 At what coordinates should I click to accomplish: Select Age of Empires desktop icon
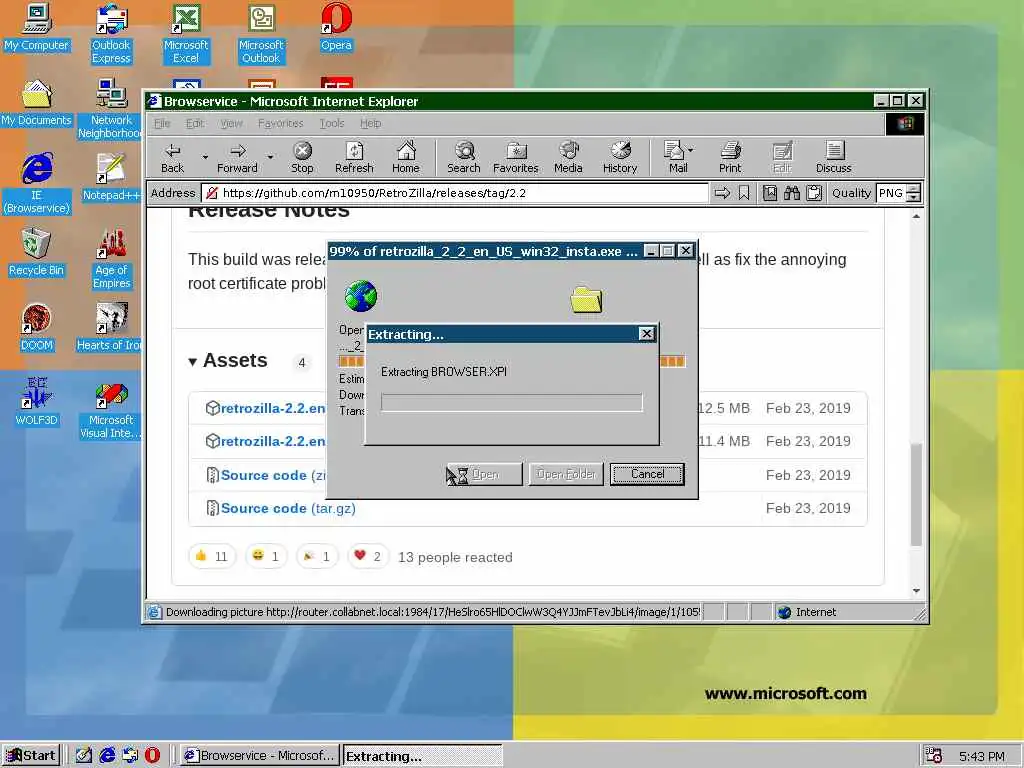[x=111, y=259]
